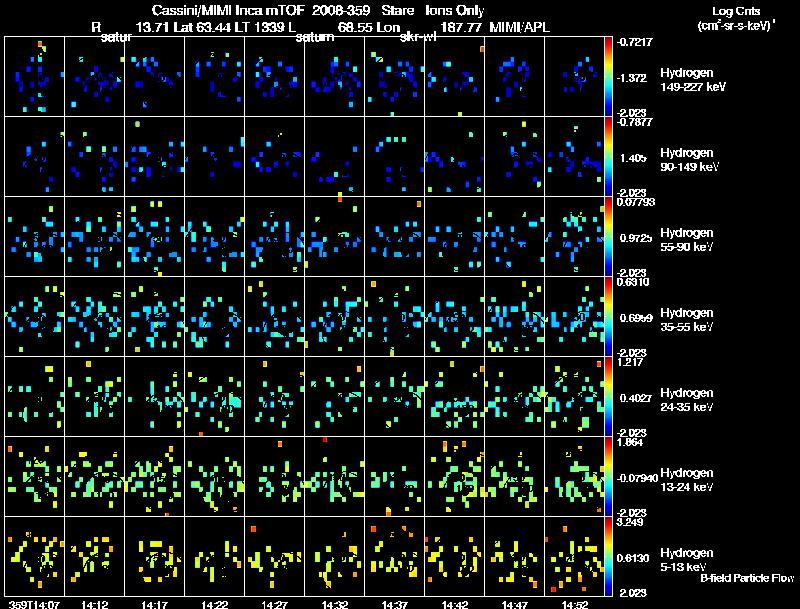The width and height of the screenshot is (800, 609).
Task: Select the 'Hydrogen 24-35 keV' row label
Action: [x=687, y=400]
